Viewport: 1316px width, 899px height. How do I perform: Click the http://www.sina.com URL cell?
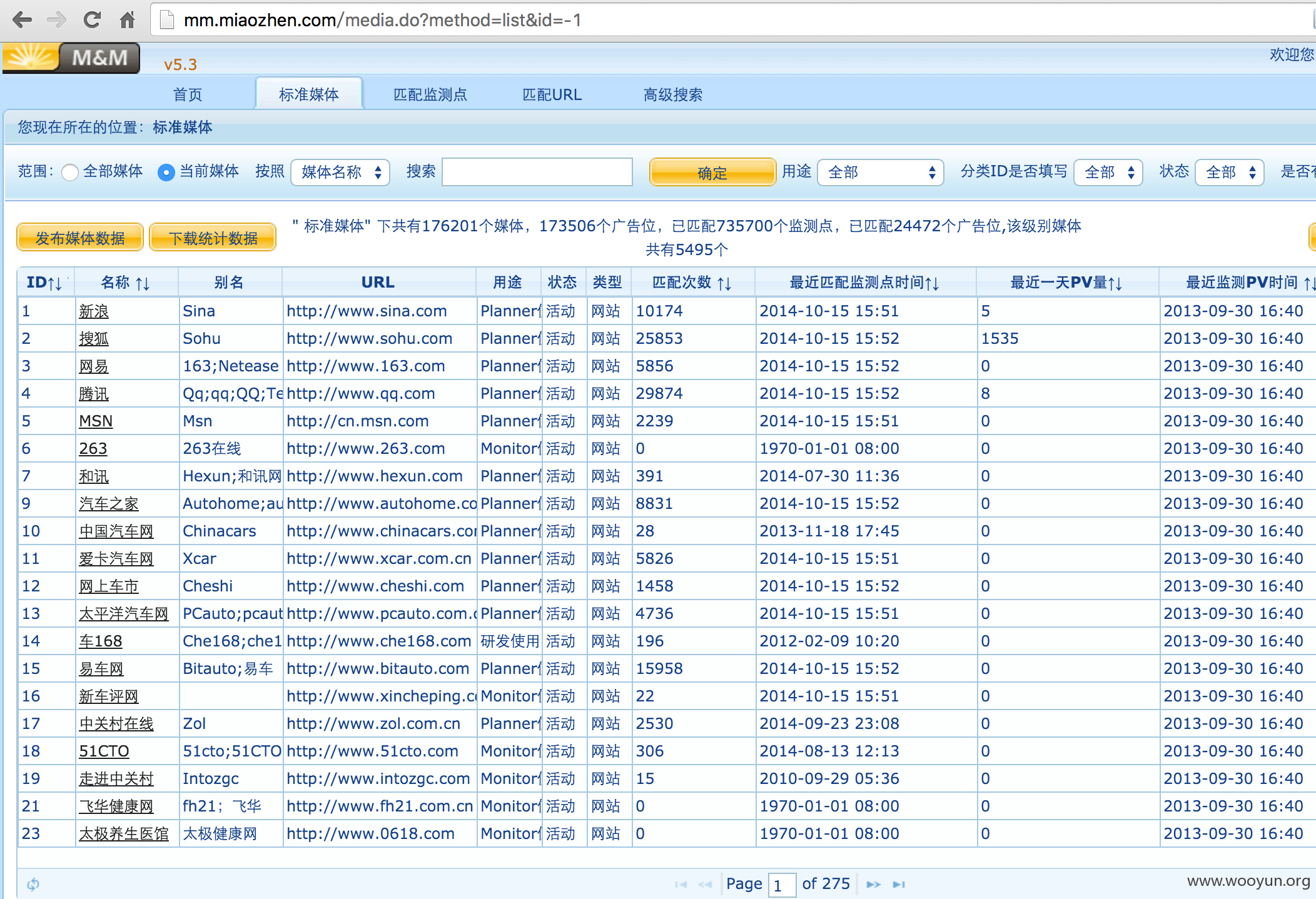click(x=379, y=311)
